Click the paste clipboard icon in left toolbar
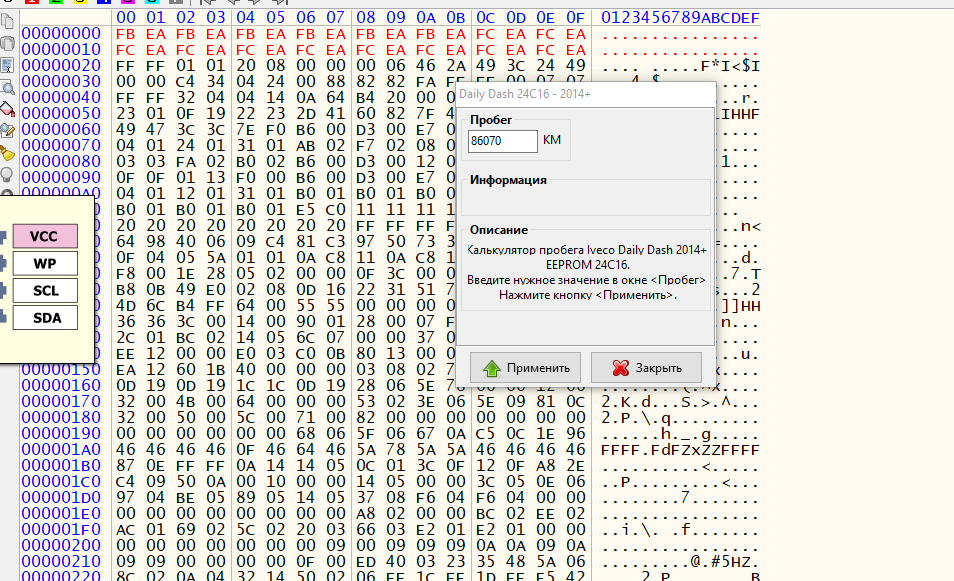Viewport: 954px width, 581px height. pos(7,44)
